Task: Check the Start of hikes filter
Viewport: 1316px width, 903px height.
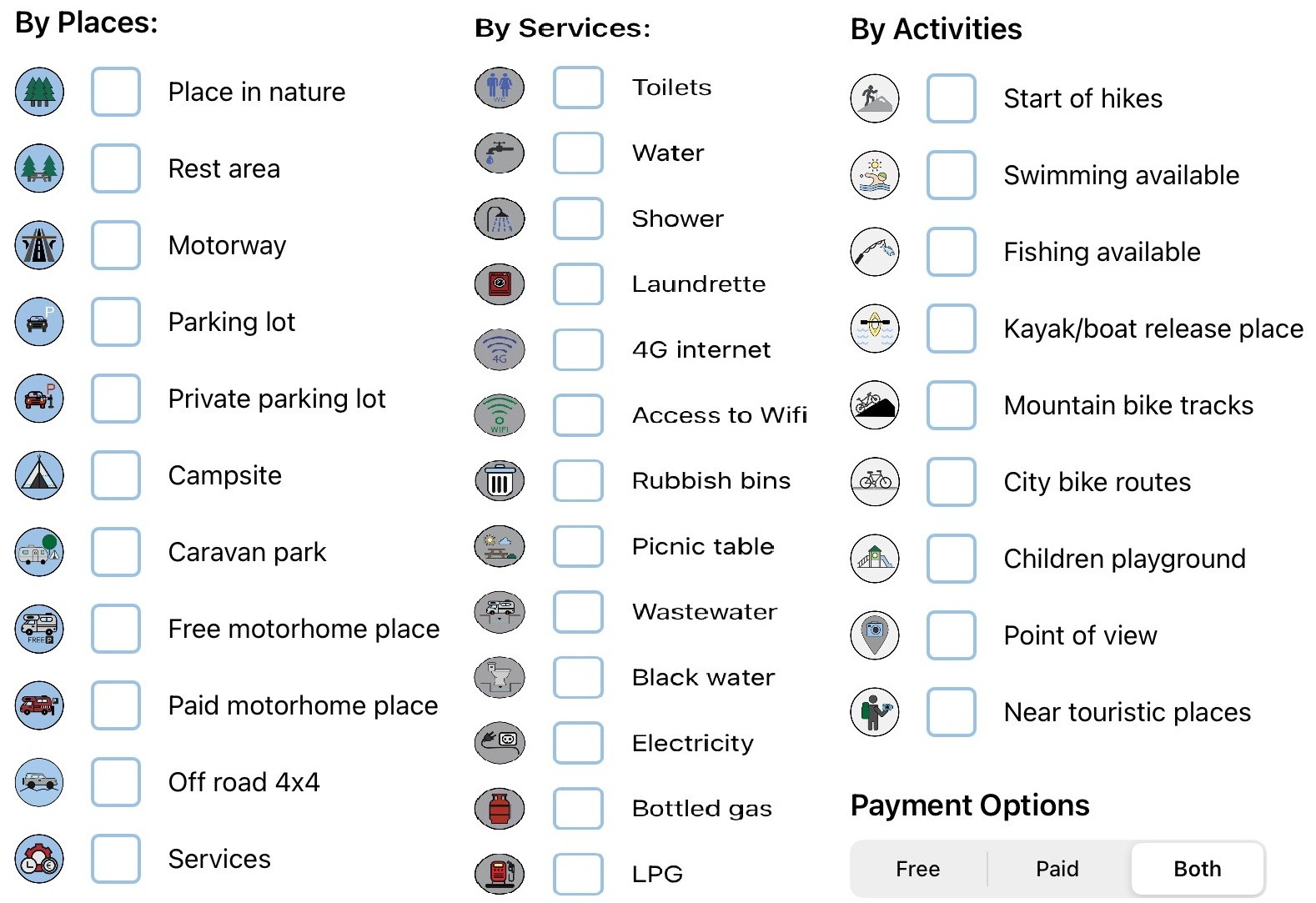Action: pos(951,98)
